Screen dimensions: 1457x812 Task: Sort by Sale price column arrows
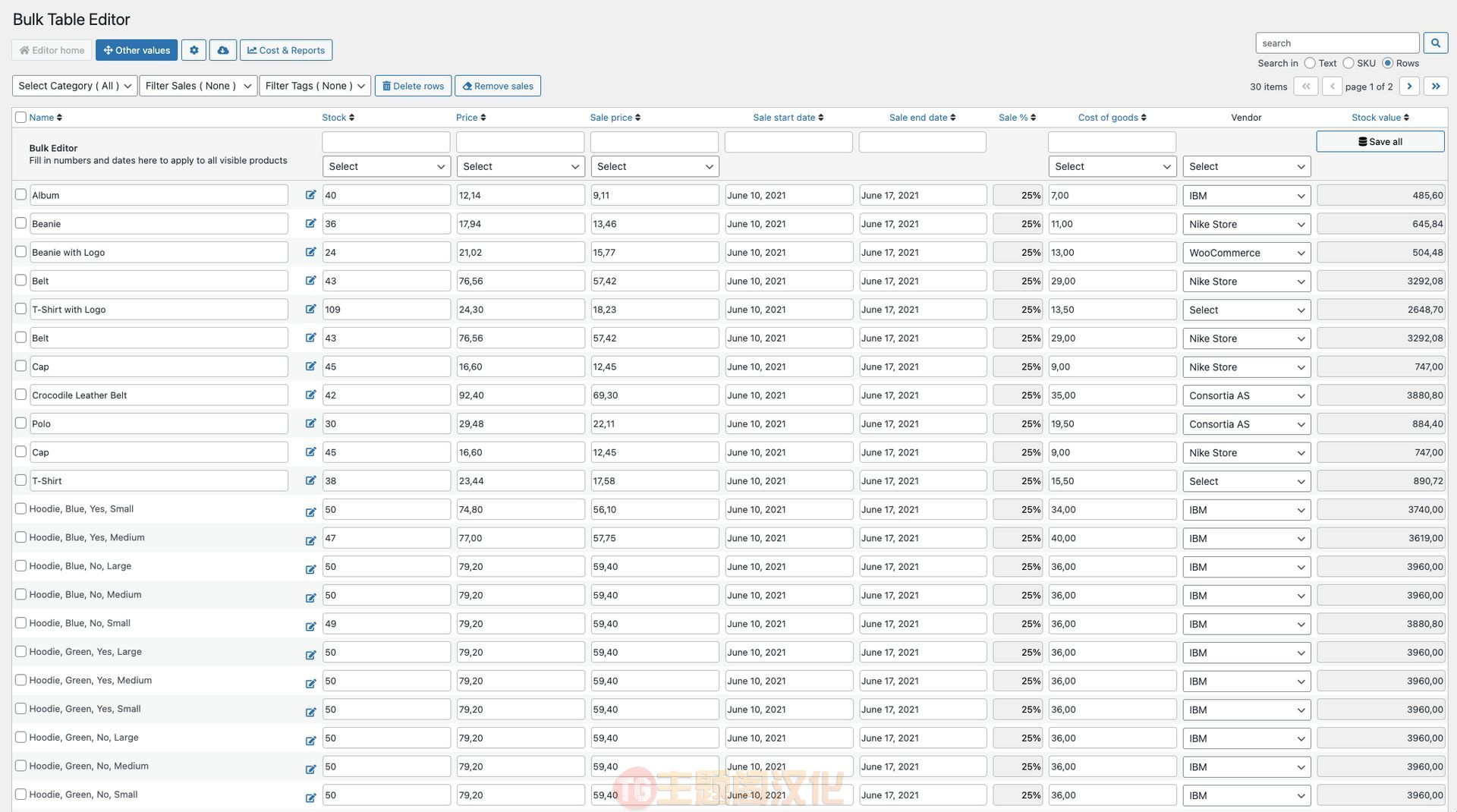coord(637,118)
